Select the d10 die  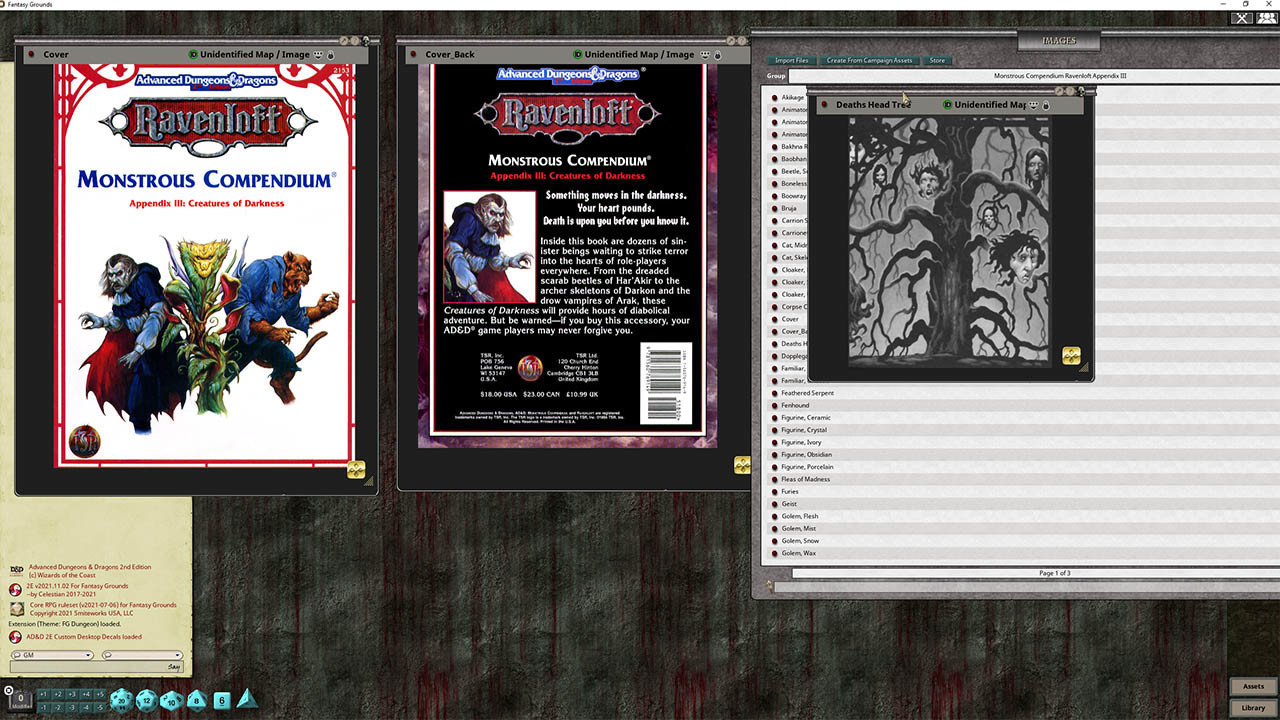[x=171, y=701]
